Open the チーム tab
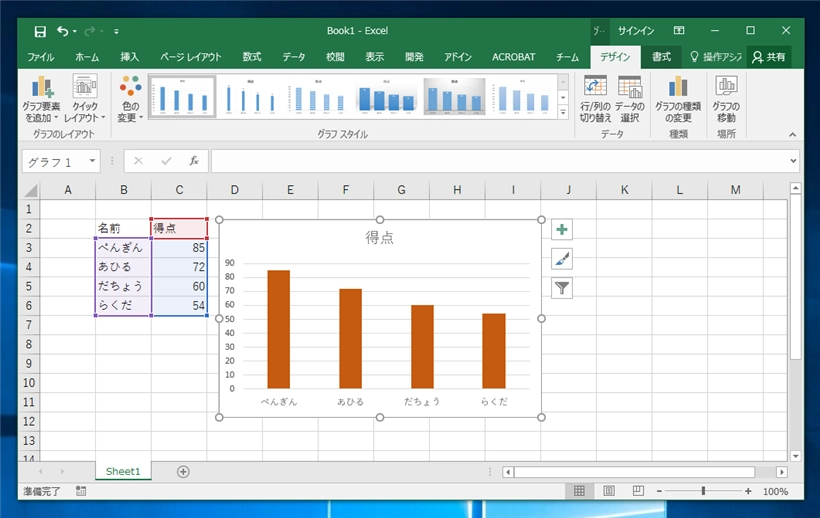Viewport: 820px width, 518px height. pos(567,57)
